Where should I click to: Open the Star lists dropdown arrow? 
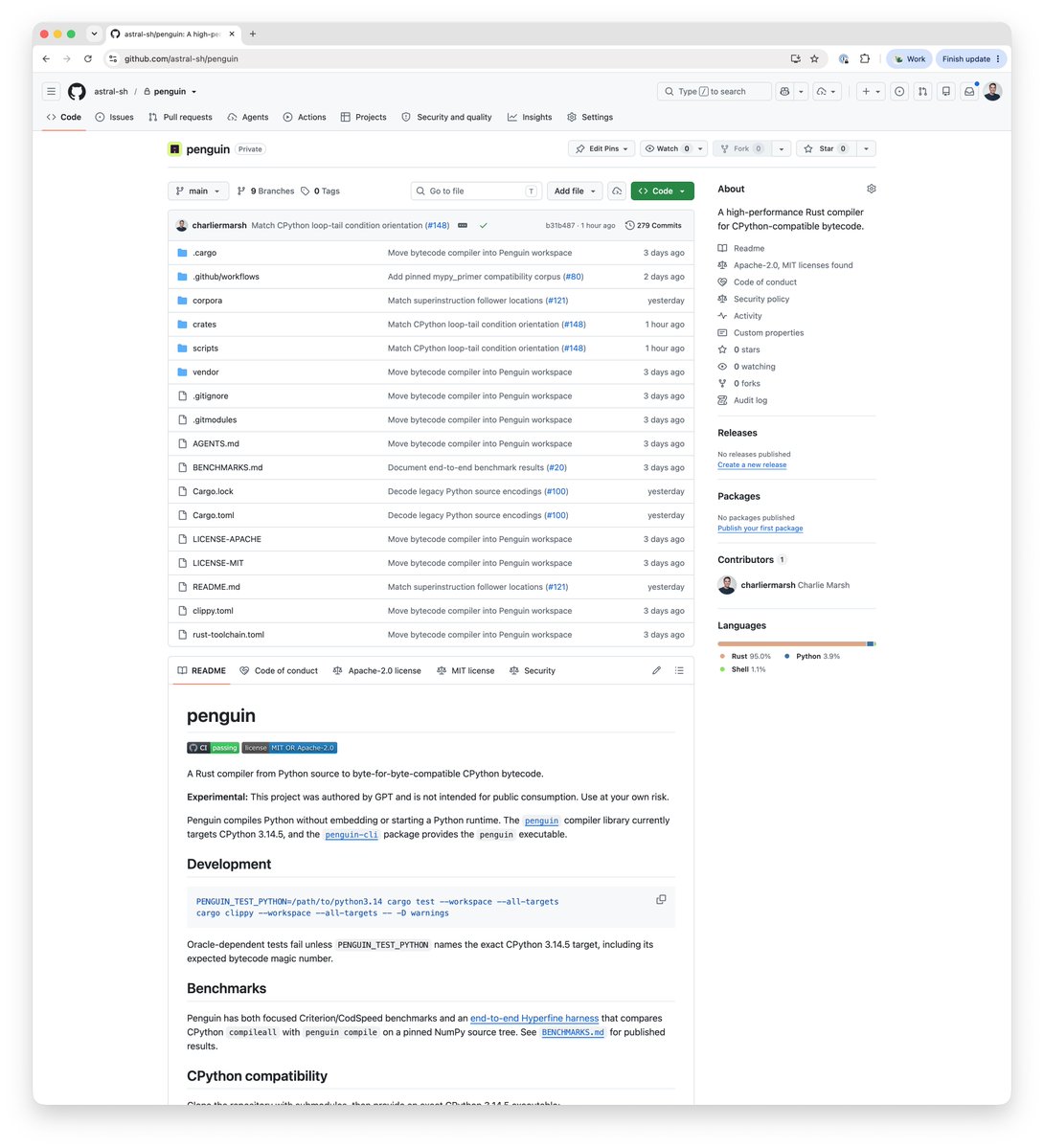[866, 148]
